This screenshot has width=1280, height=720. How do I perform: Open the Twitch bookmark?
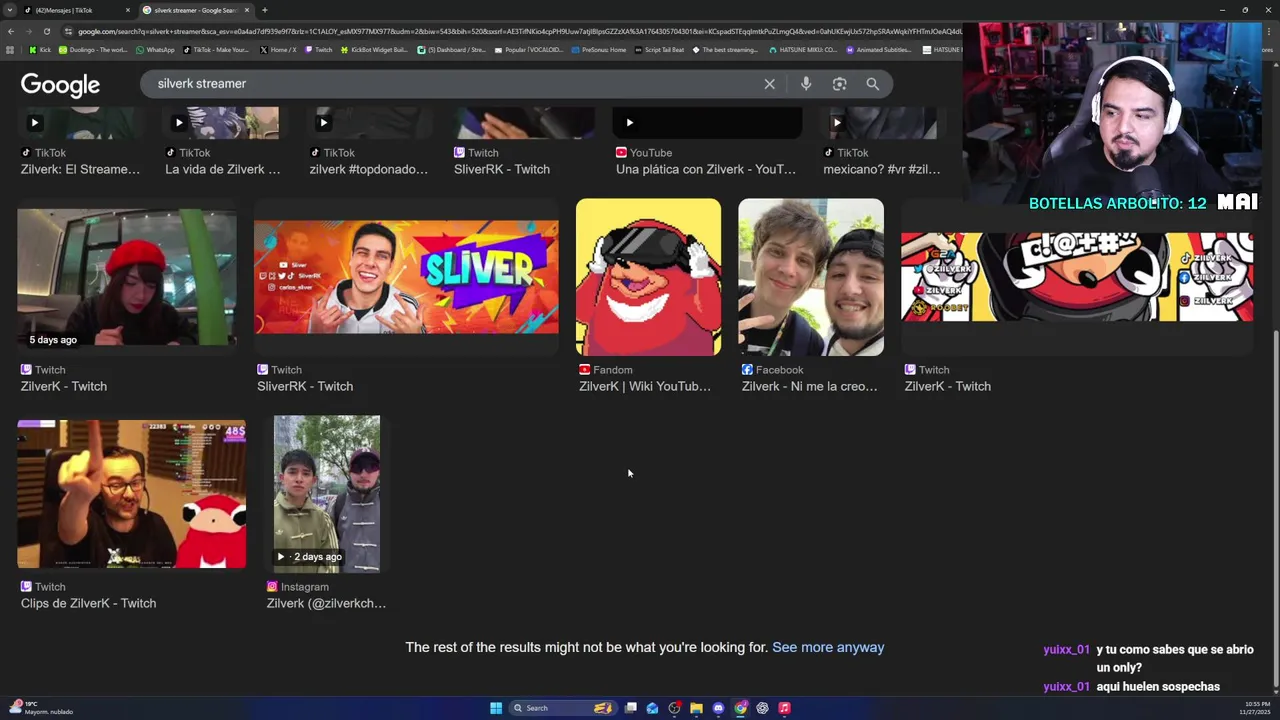pyautogui.click(x=319, y=49)
